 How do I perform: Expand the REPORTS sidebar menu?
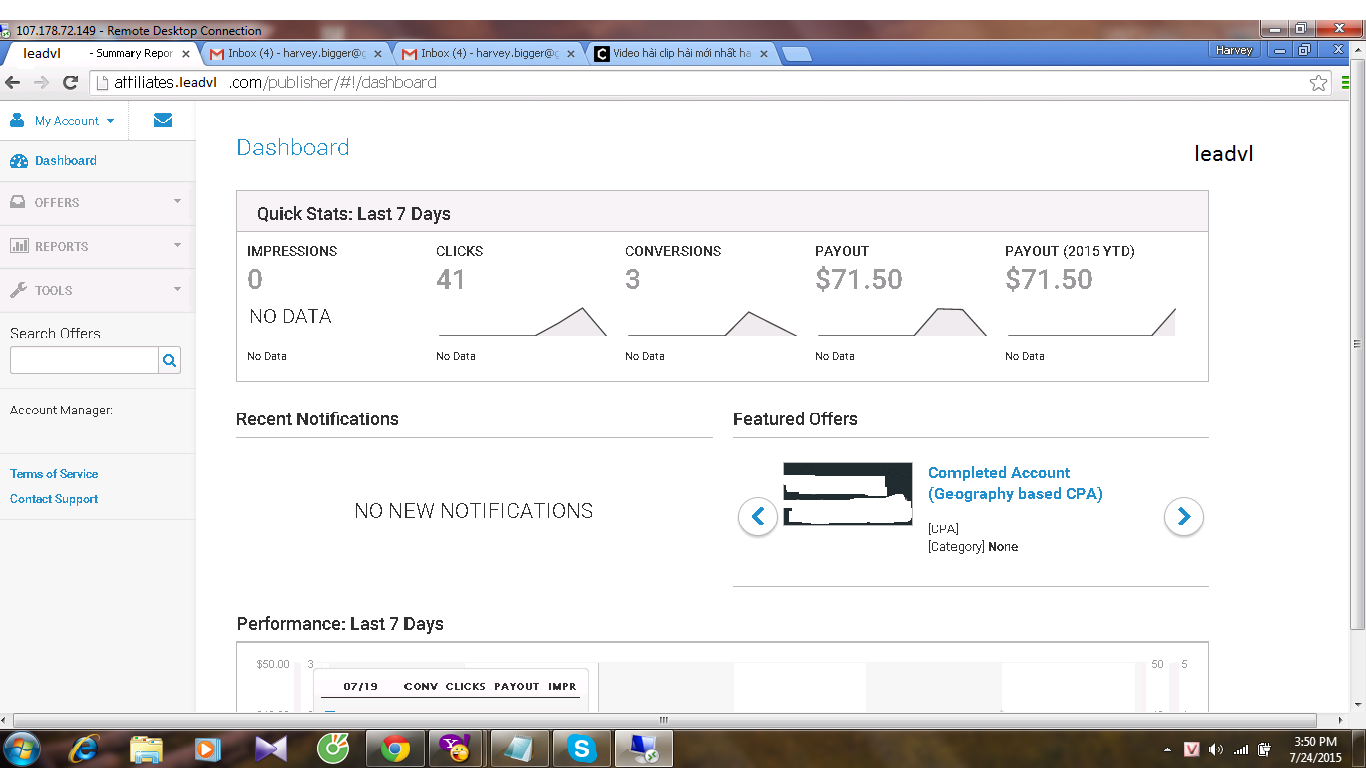pyautogui.click(x=97, y=246)
